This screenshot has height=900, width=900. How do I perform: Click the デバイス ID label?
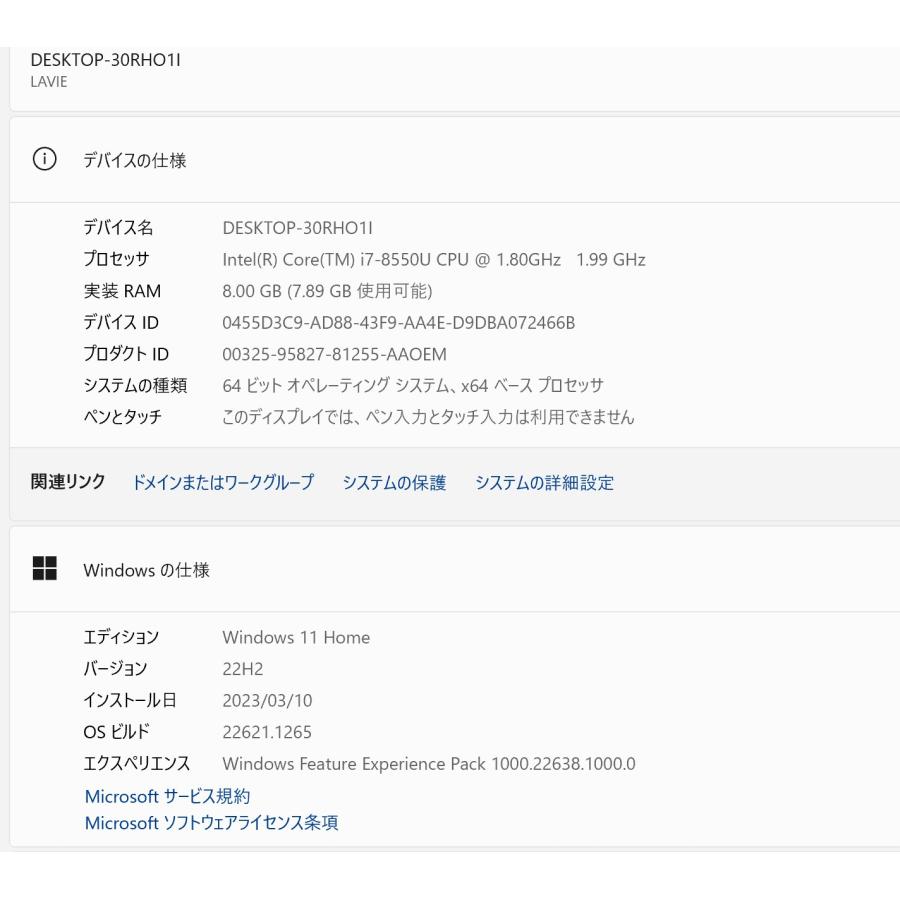coord(121,323)
